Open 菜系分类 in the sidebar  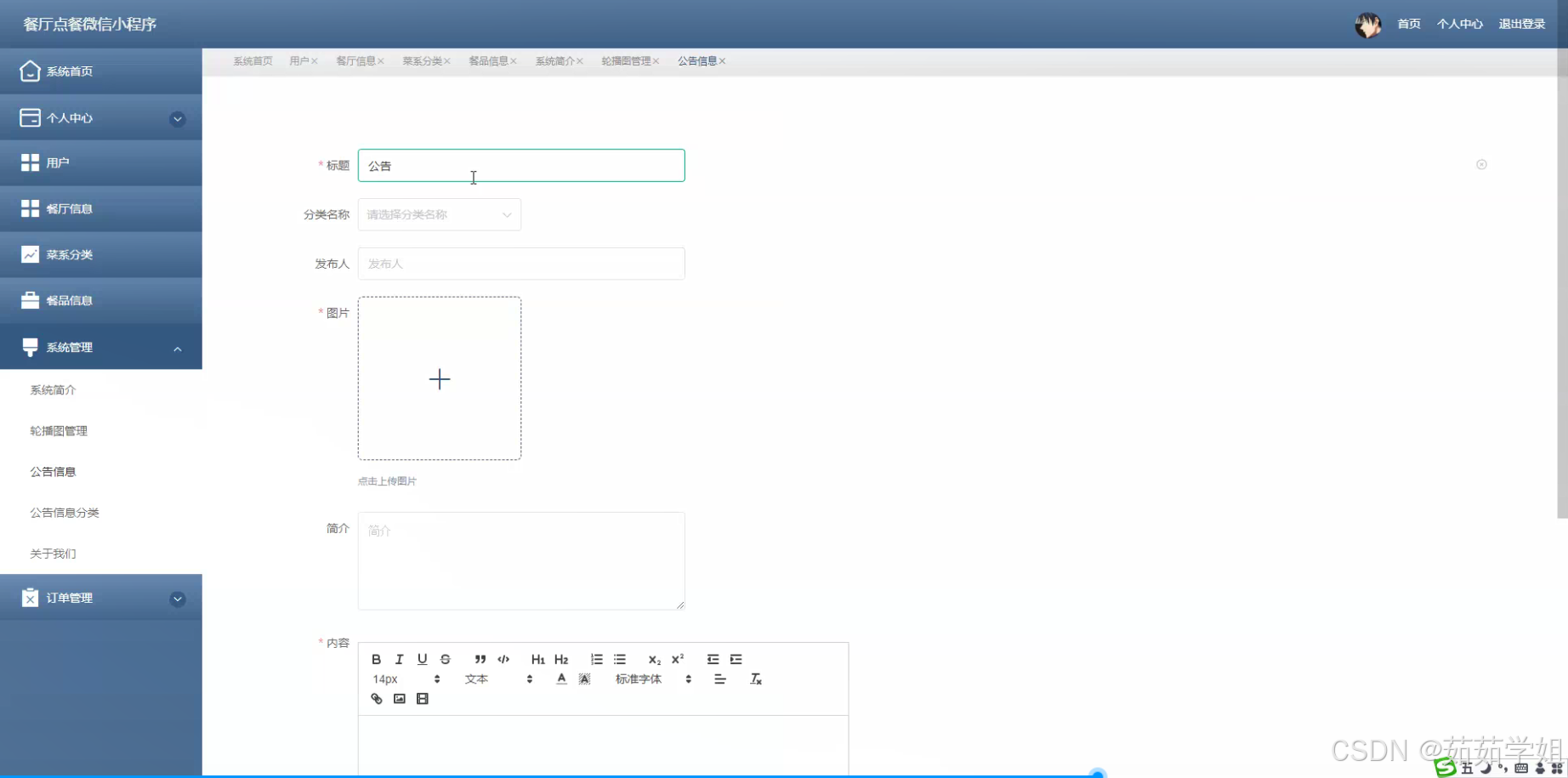101,254
